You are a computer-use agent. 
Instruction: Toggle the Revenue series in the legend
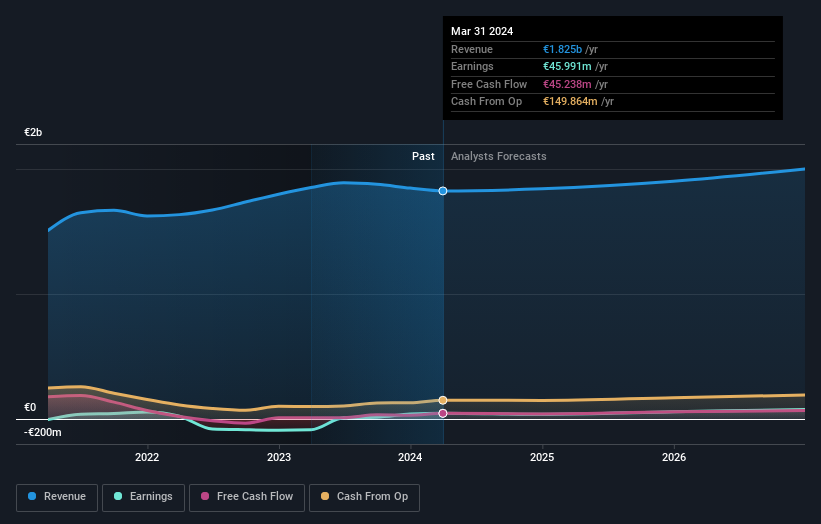(57, 497)
